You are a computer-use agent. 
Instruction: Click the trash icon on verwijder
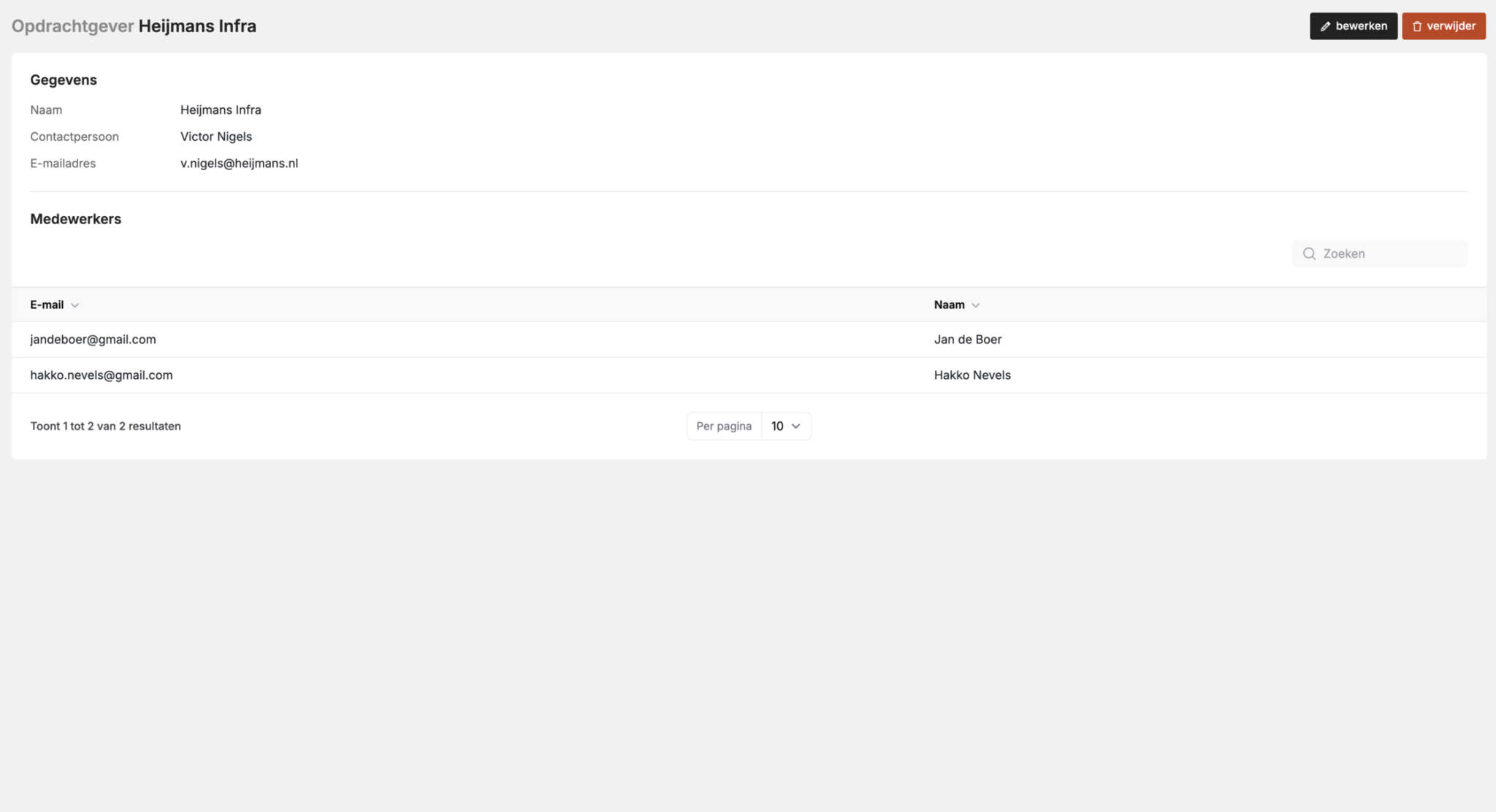[x=1417, y=26]
